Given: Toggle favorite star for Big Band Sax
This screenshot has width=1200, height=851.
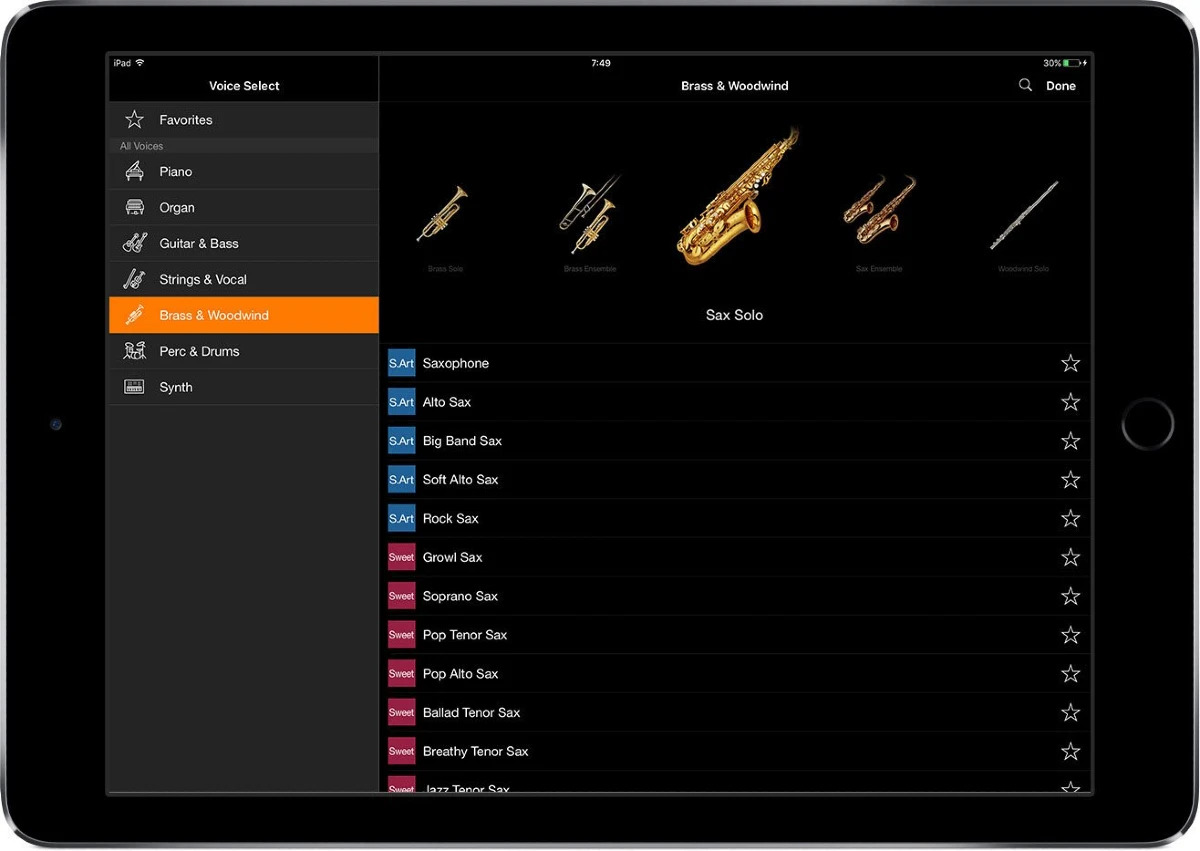Looking at the screenshot, I should click(1070, 441).
